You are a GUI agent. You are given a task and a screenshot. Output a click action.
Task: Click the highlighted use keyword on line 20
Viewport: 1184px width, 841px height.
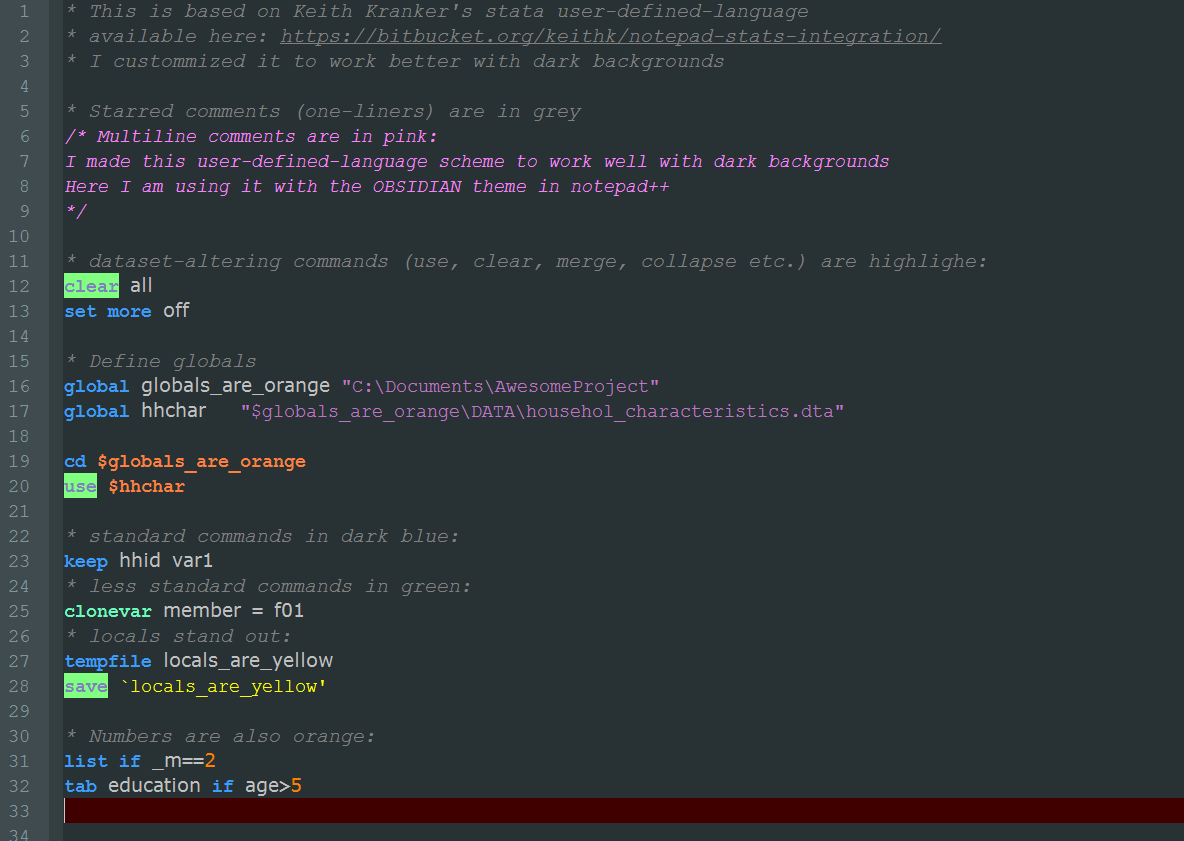pos(80,486)
